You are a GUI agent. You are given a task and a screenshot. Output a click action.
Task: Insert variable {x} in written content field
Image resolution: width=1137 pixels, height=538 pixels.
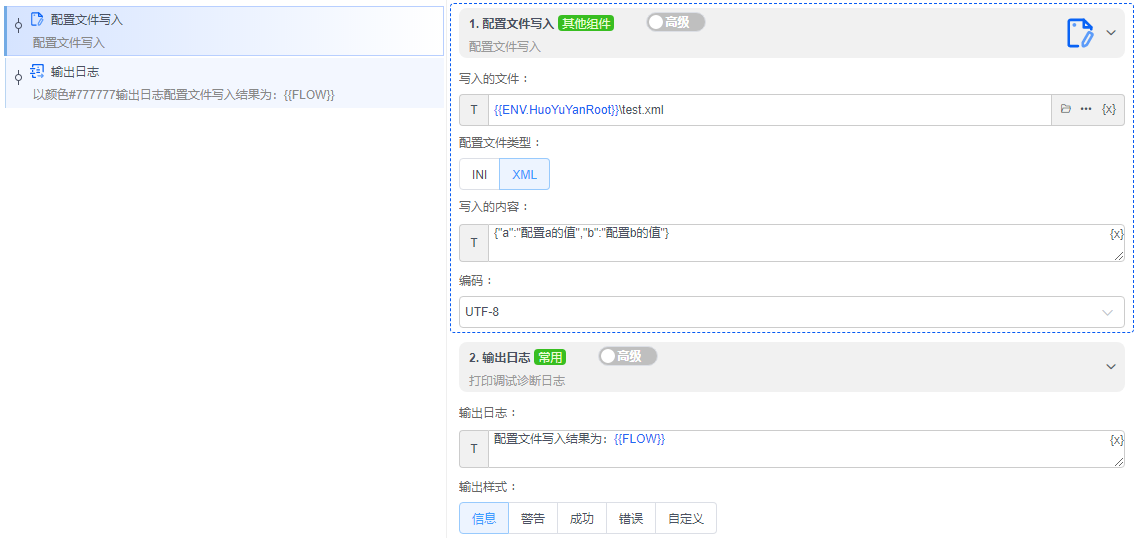(1117, 233)
